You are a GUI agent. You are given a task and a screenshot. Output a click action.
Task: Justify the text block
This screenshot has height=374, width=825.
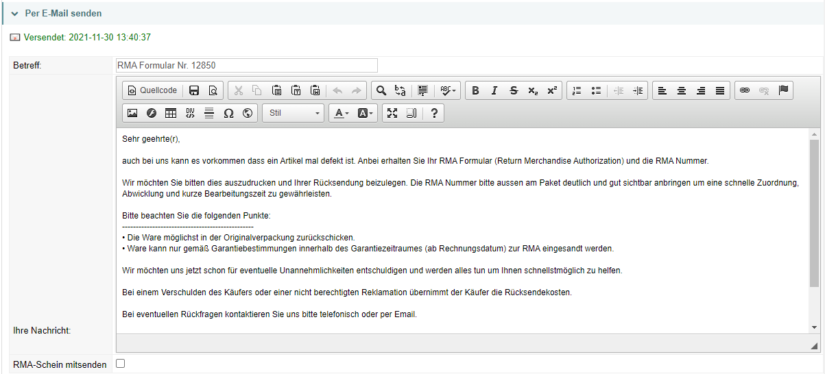coord(720,90)
